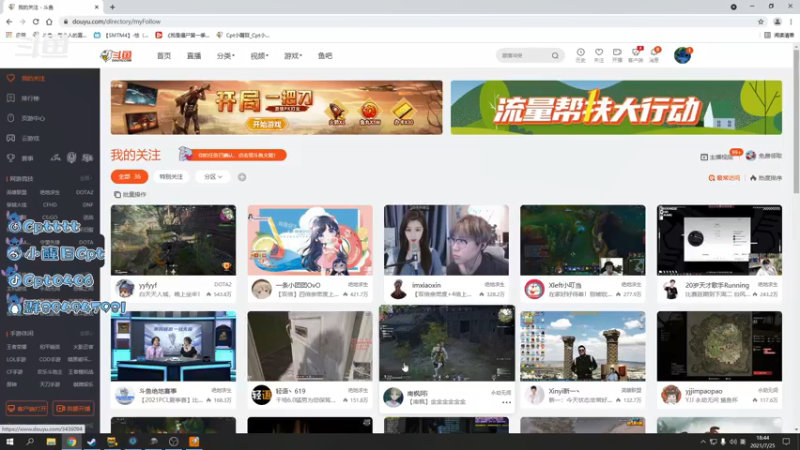Open yjjimpaopao stream thumbnail
The image size is (800, 450).
tap(719, 346)
